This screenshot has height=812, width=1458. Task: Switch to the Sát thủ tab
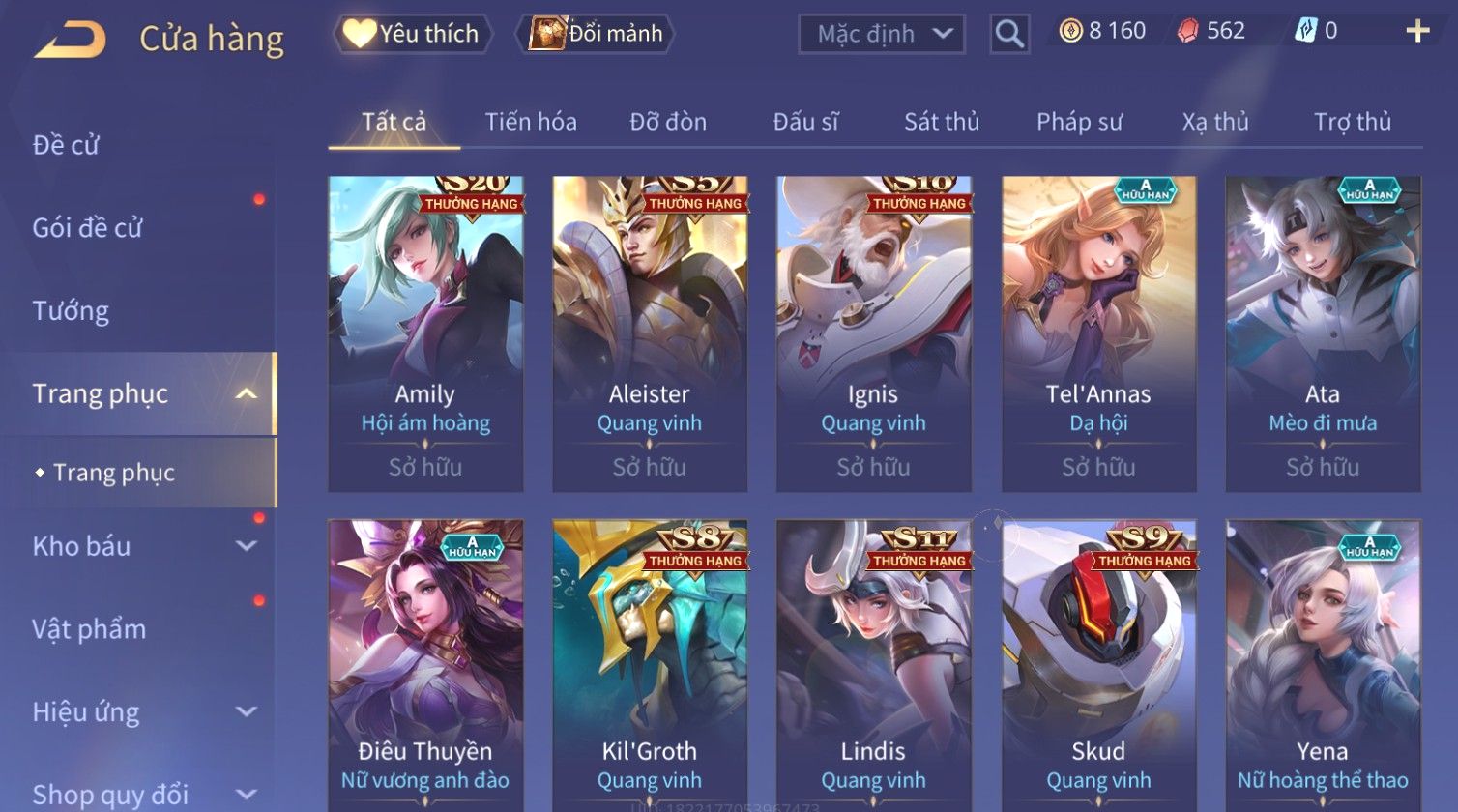pos(942,122)
